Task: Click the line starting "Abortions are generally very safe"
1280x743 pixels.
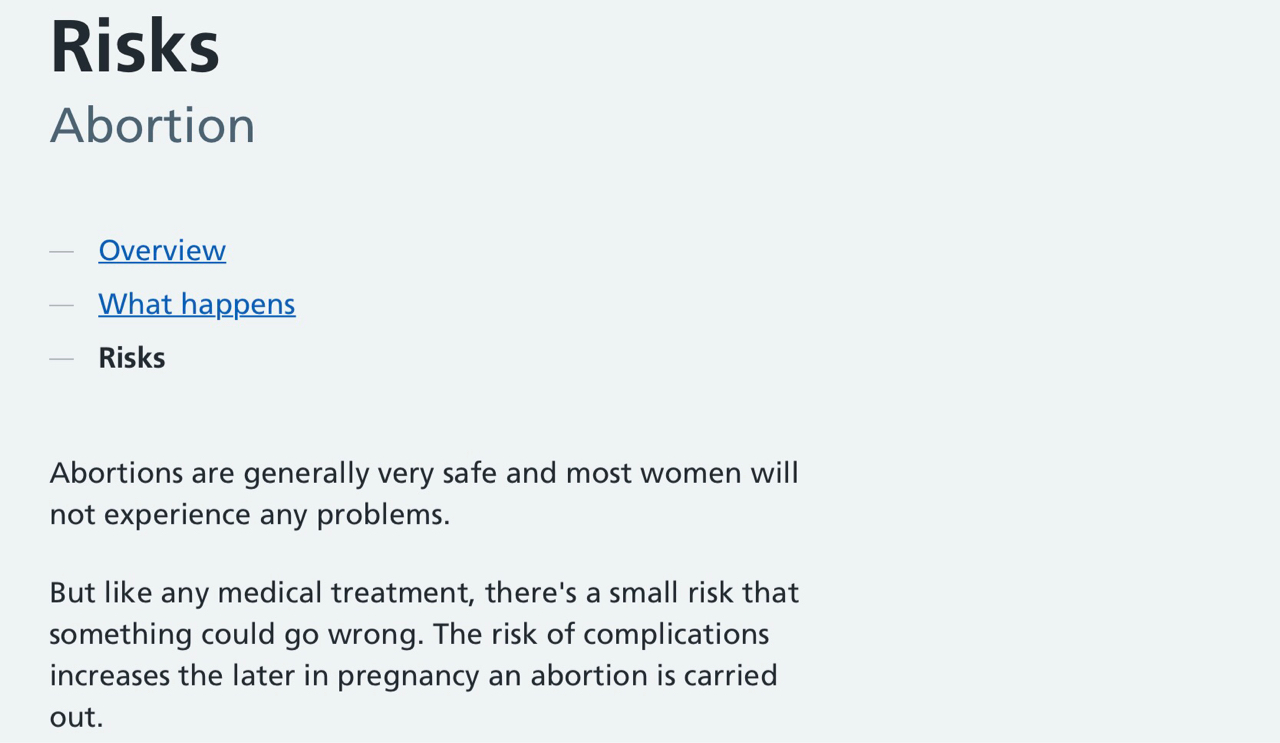Action: (424, 473)
